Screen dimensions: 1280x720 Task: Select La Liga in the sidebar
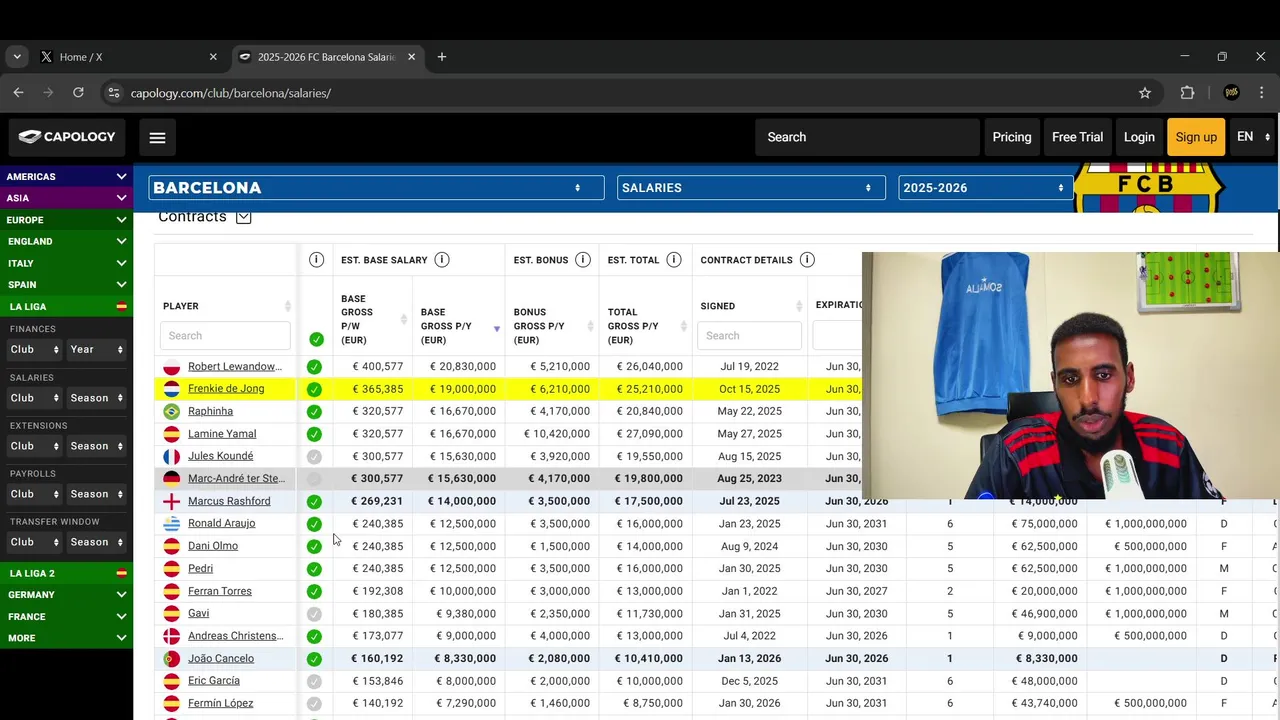coord(66,307)
